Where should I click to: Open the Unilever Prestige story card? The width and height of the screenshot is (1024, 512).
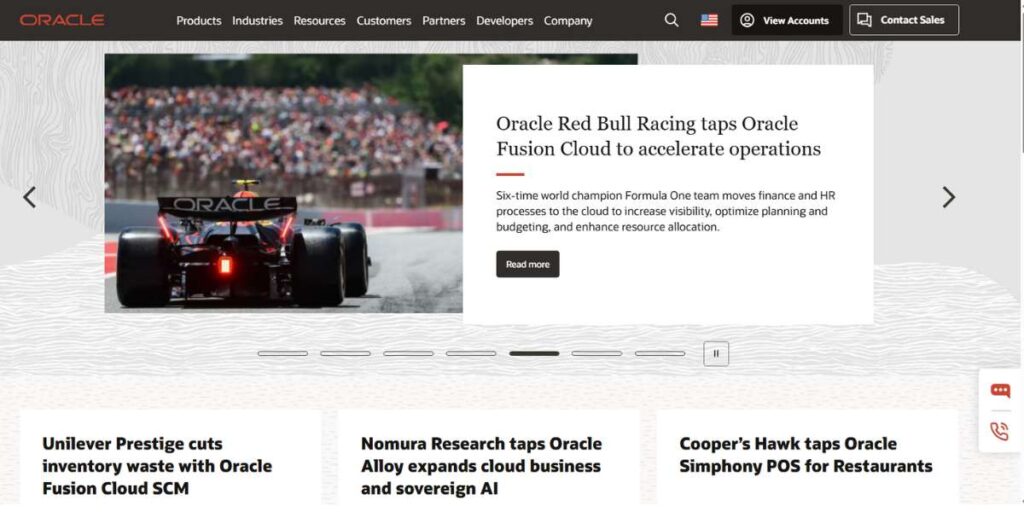171,457
